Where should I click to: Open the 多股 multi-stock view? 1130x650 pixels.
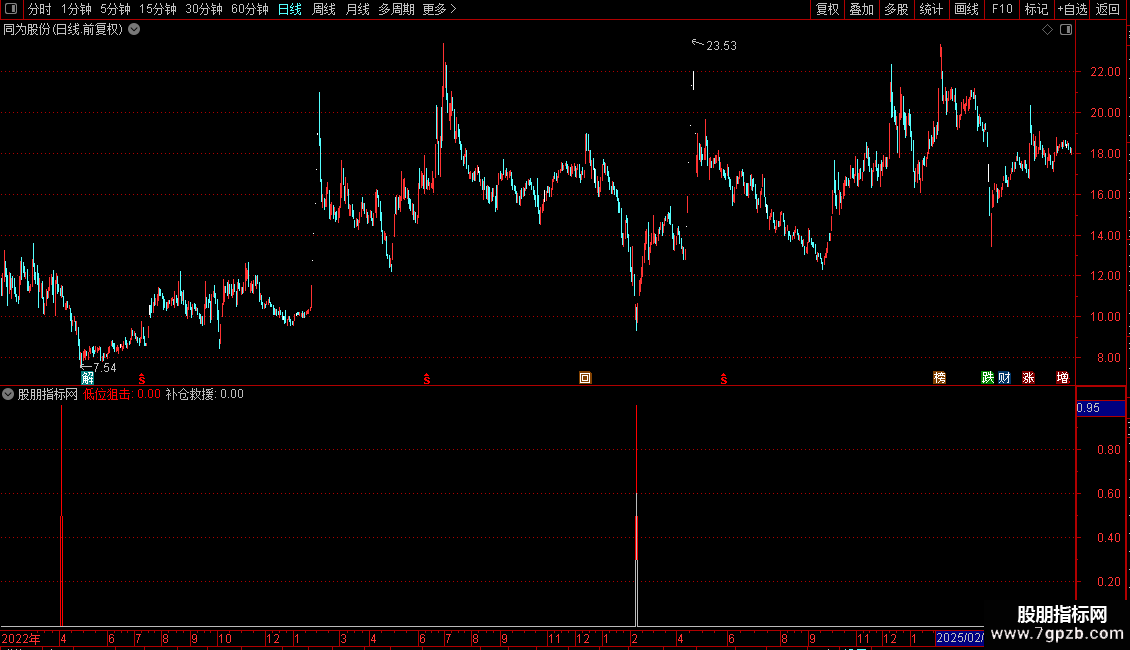(x=896, y=9)
